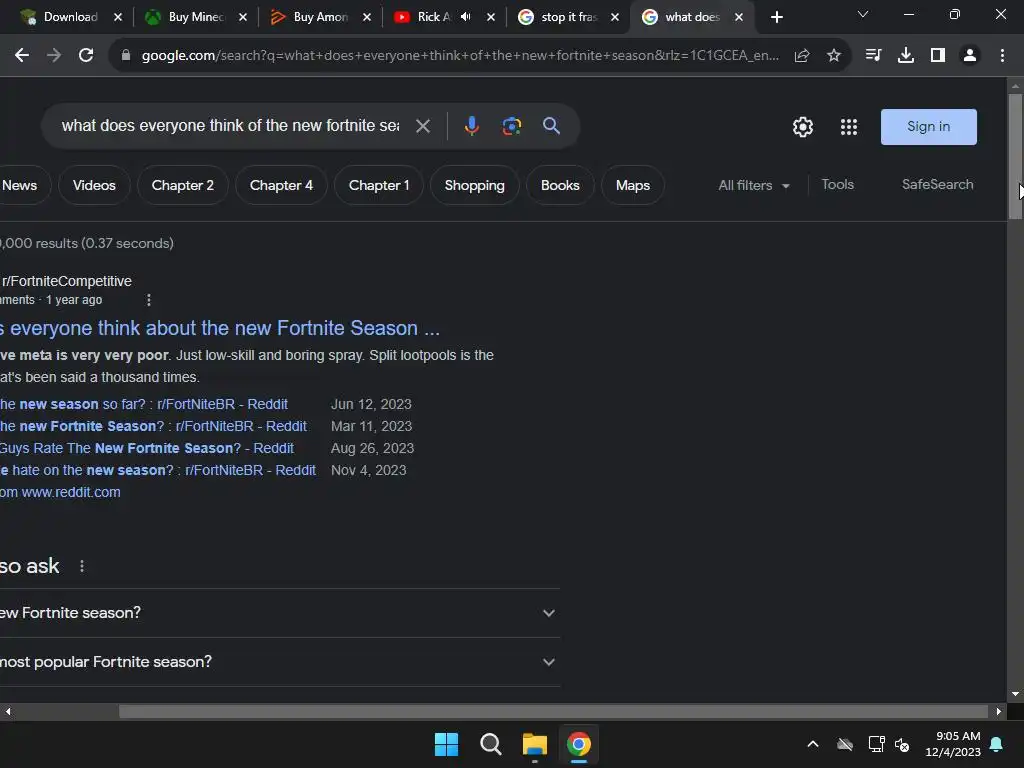The image size is (1024, 768).
Task: Start voice search with microphone
Action: (472, 126)
